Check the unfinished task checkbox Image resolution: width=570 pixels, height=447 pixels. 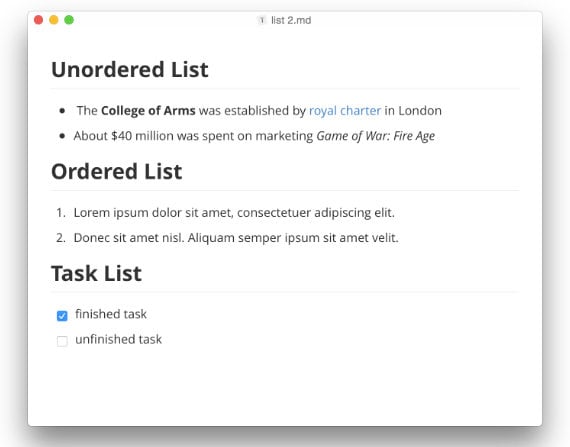[x=62, y=341]
